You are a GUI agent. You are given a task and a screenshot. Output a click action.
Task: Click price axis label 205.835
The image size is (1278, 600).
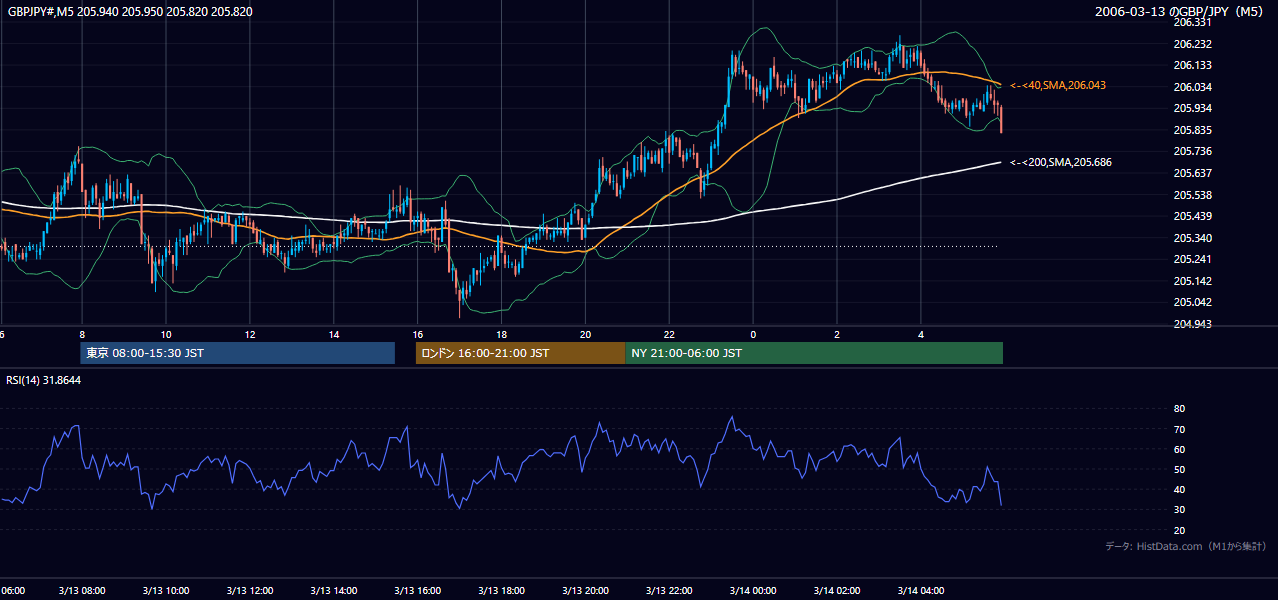click(1193, 130)
